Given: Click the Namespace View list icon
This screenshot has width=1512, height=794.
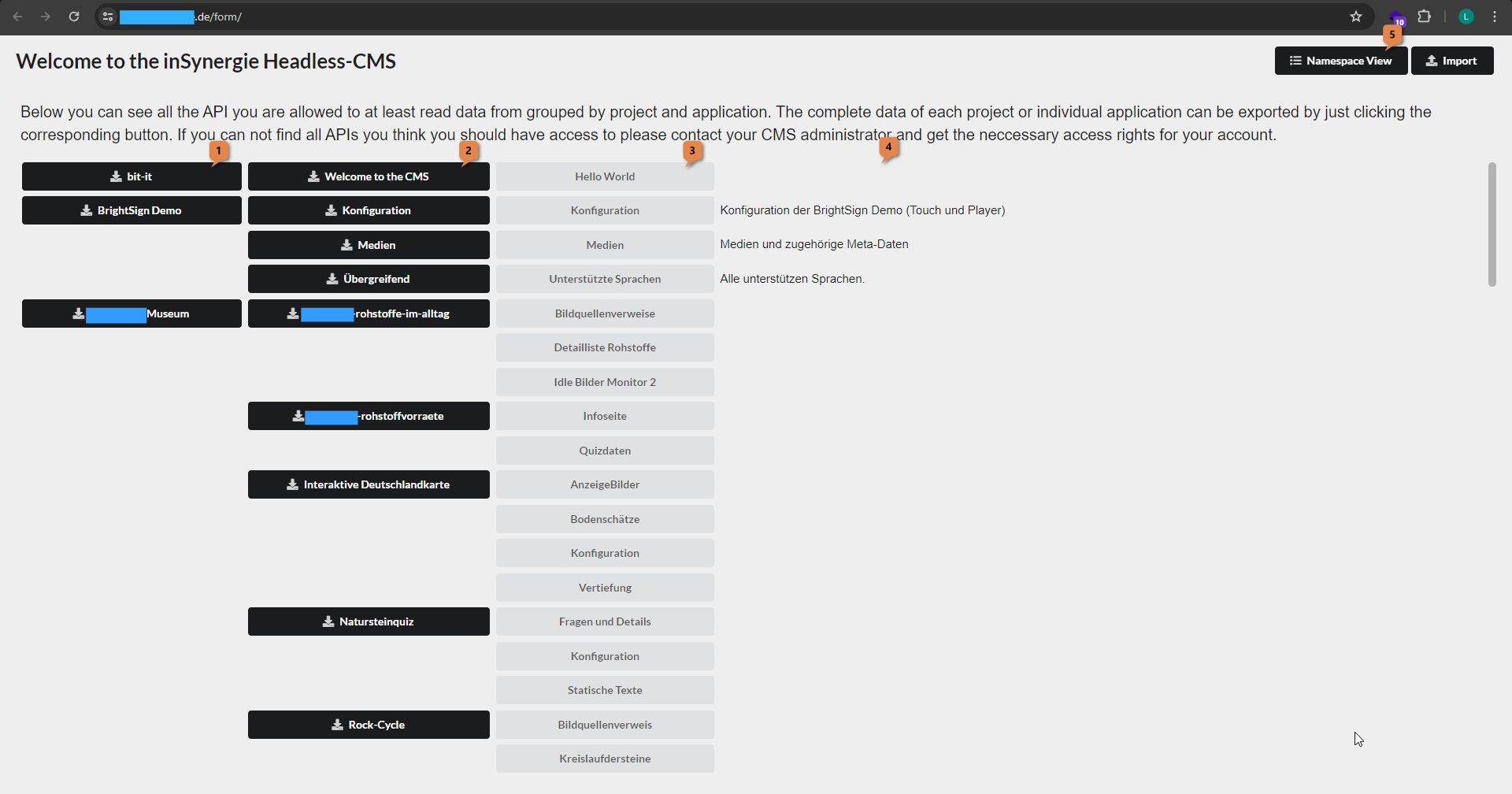Looking at the screenshot, I should tap(1295, 61).
